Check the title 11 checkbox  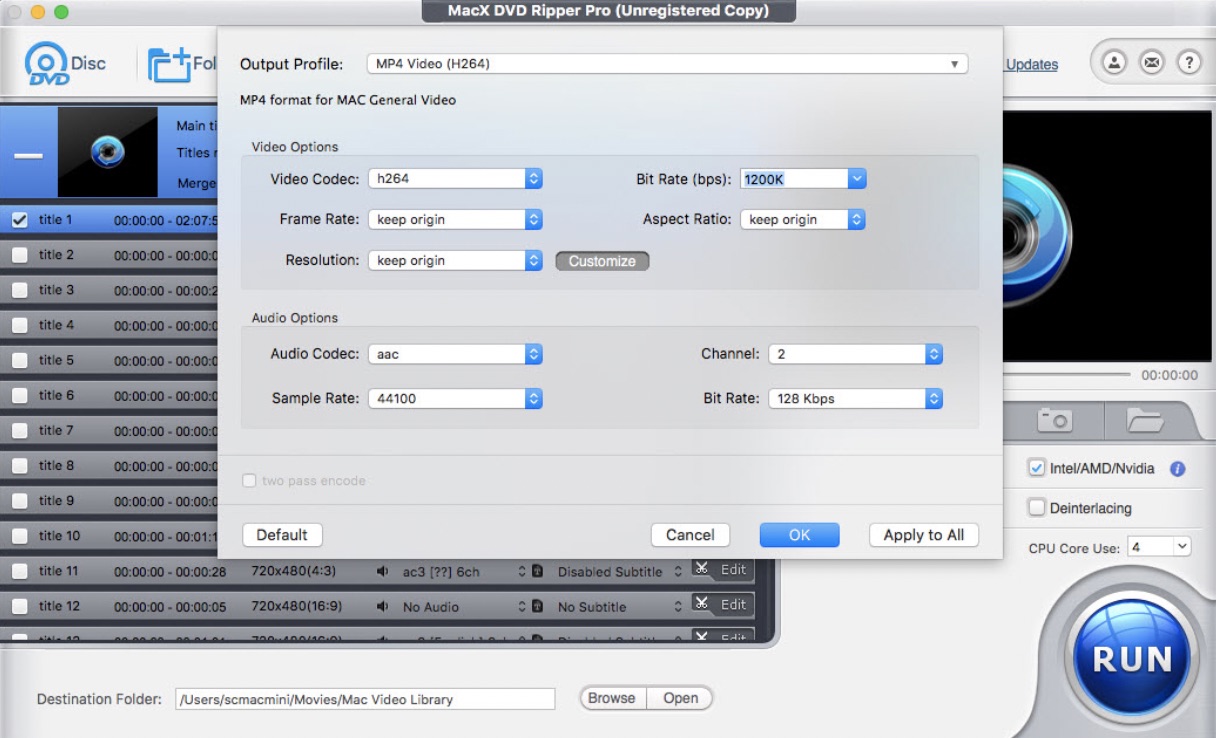pyautogui.click(x=19, y=572)
